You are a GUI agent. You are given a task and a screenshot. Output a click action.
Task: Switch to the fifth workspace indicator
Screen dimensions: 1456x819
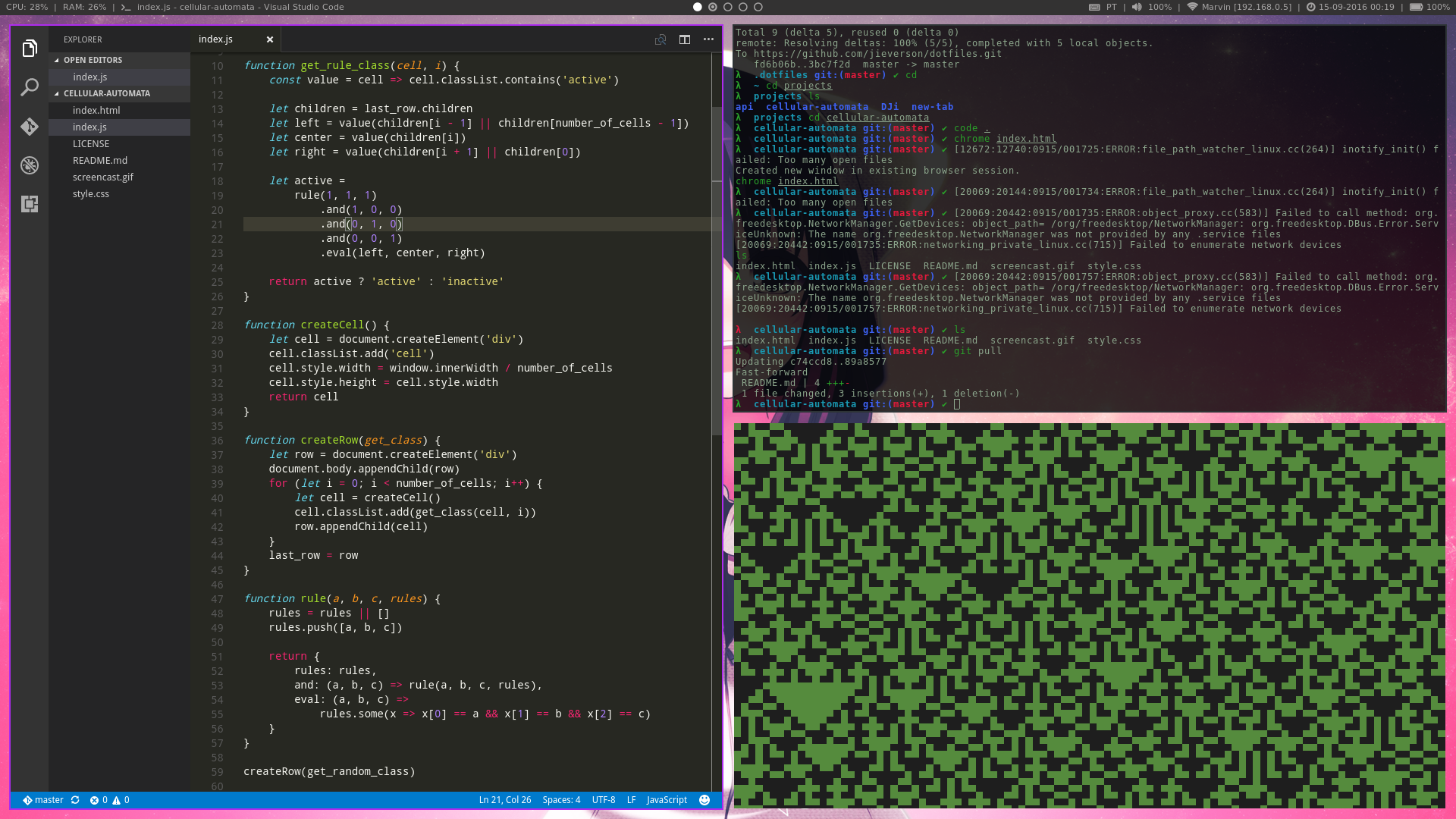coord(758,7)
